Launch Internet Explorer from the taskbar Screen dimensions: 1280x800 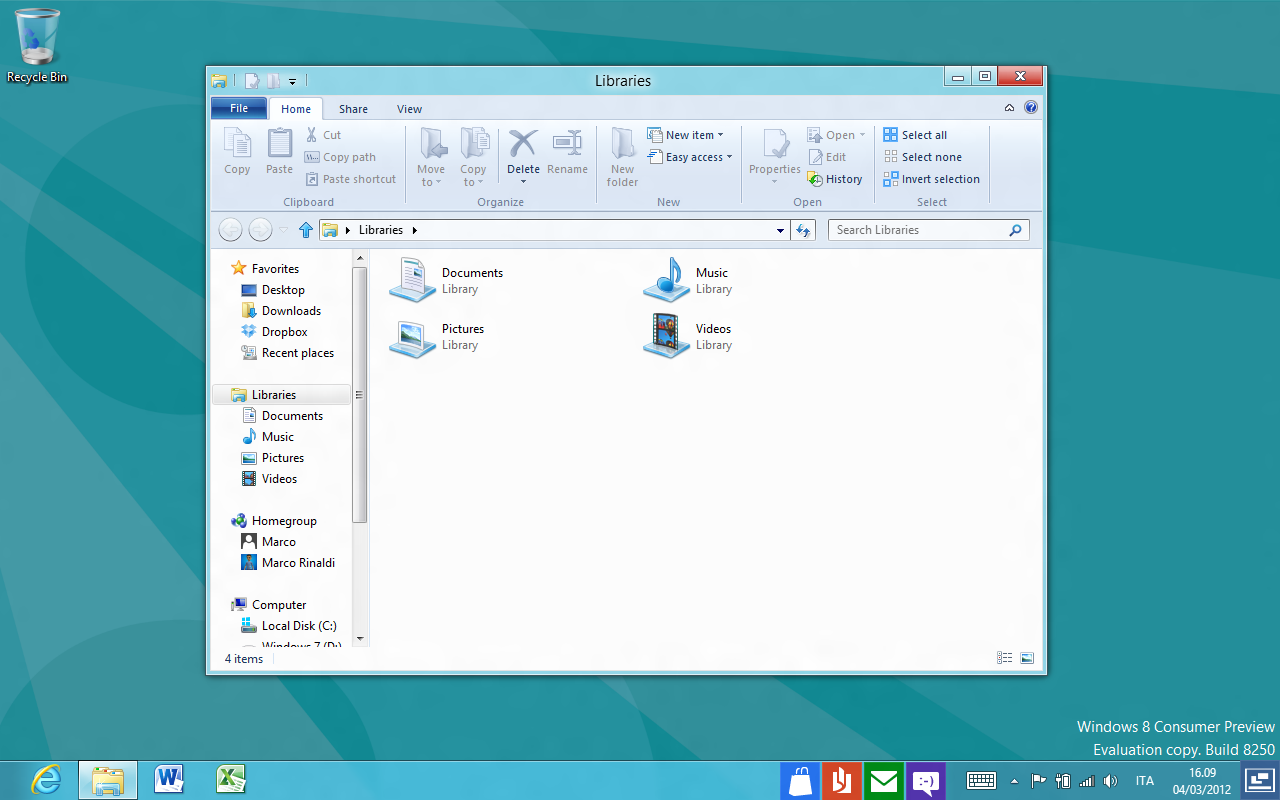coord(46,780)
